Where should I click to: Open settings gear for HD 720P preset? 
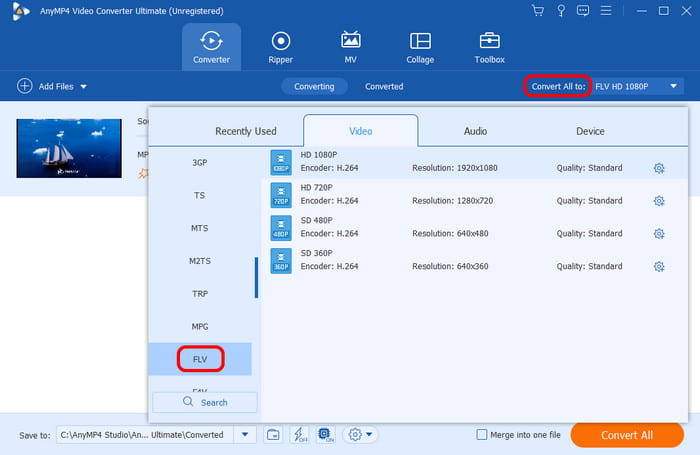[x=659, y=201]
